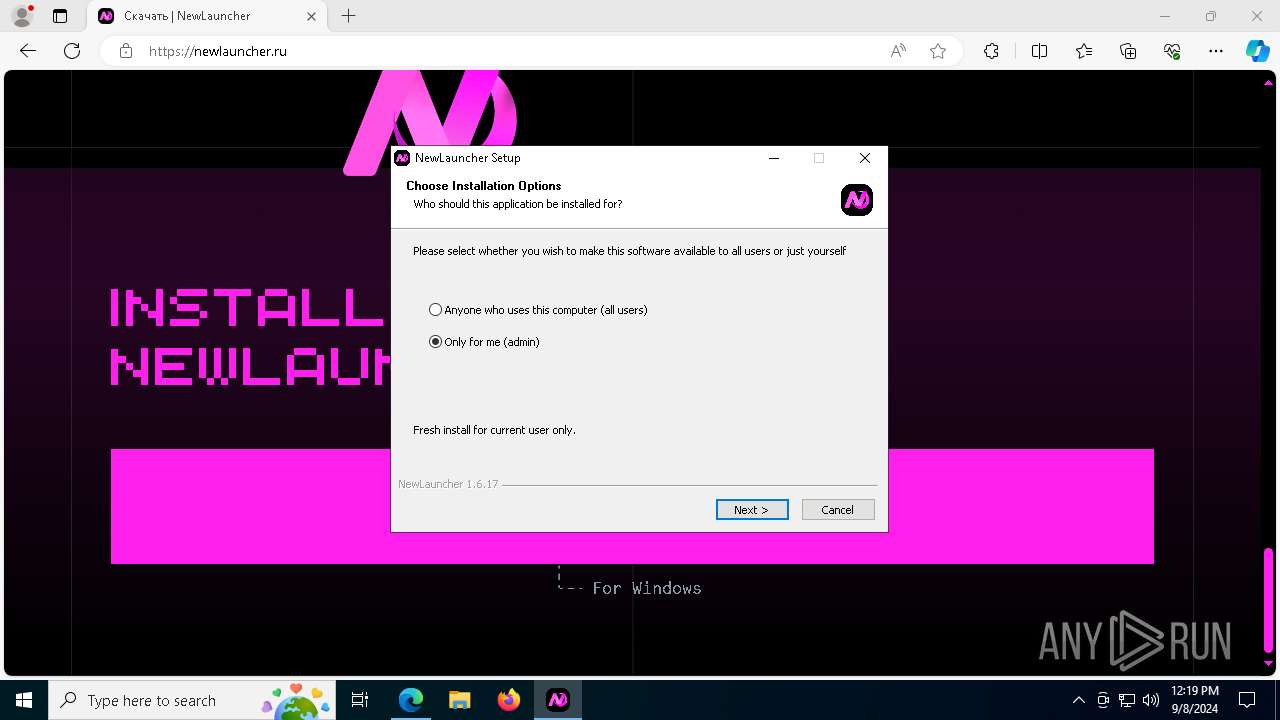Open Tab actions menu

coord(60,16)
